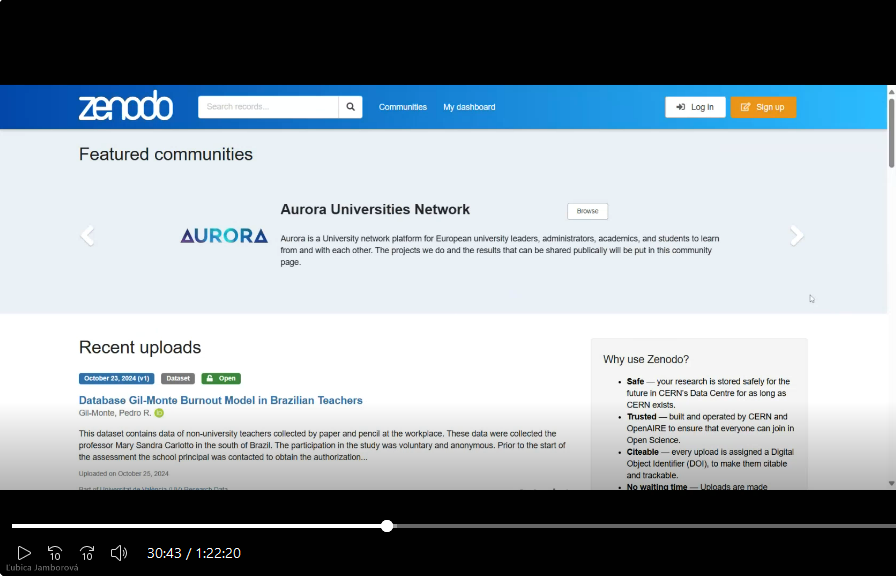
Task: Open the Communities menu item
Action: click(403, 107)
